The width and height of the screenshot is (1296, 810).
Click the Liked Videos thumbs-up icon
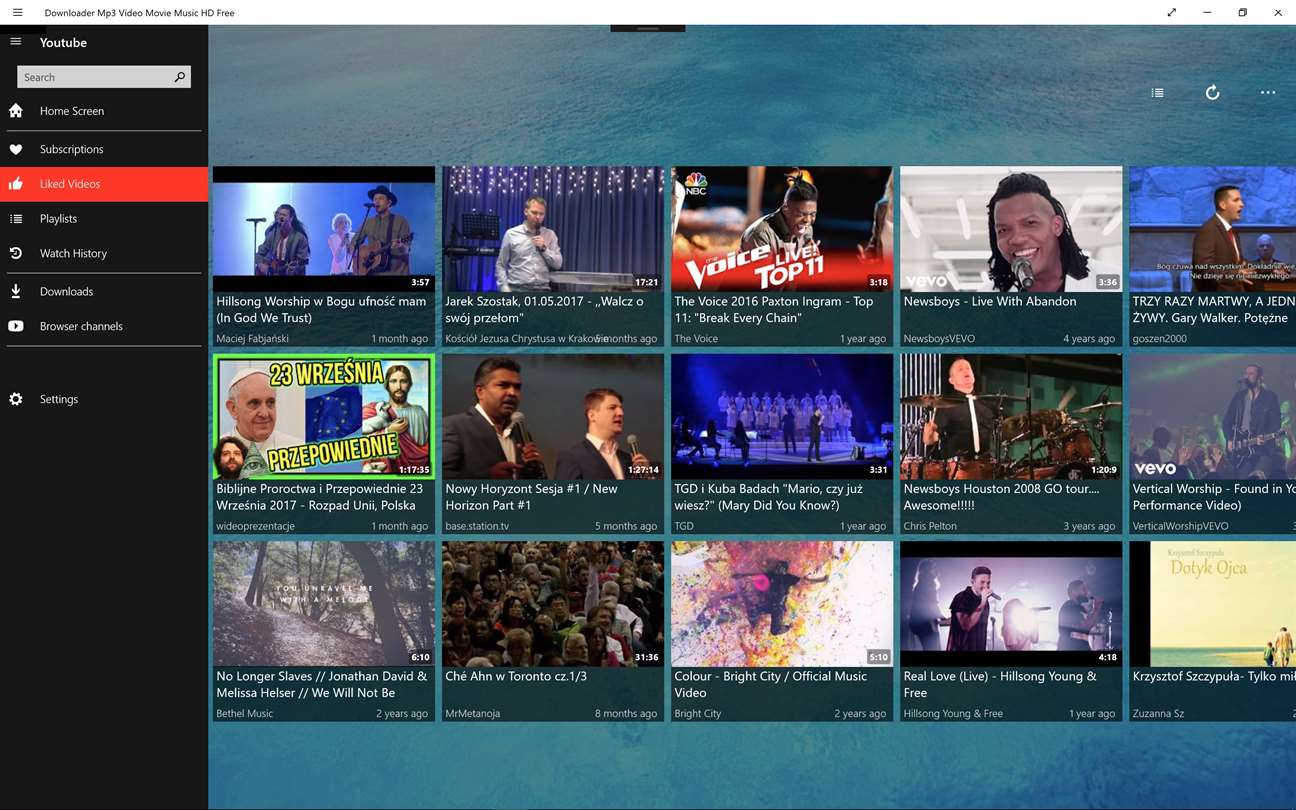click(16, 184)
